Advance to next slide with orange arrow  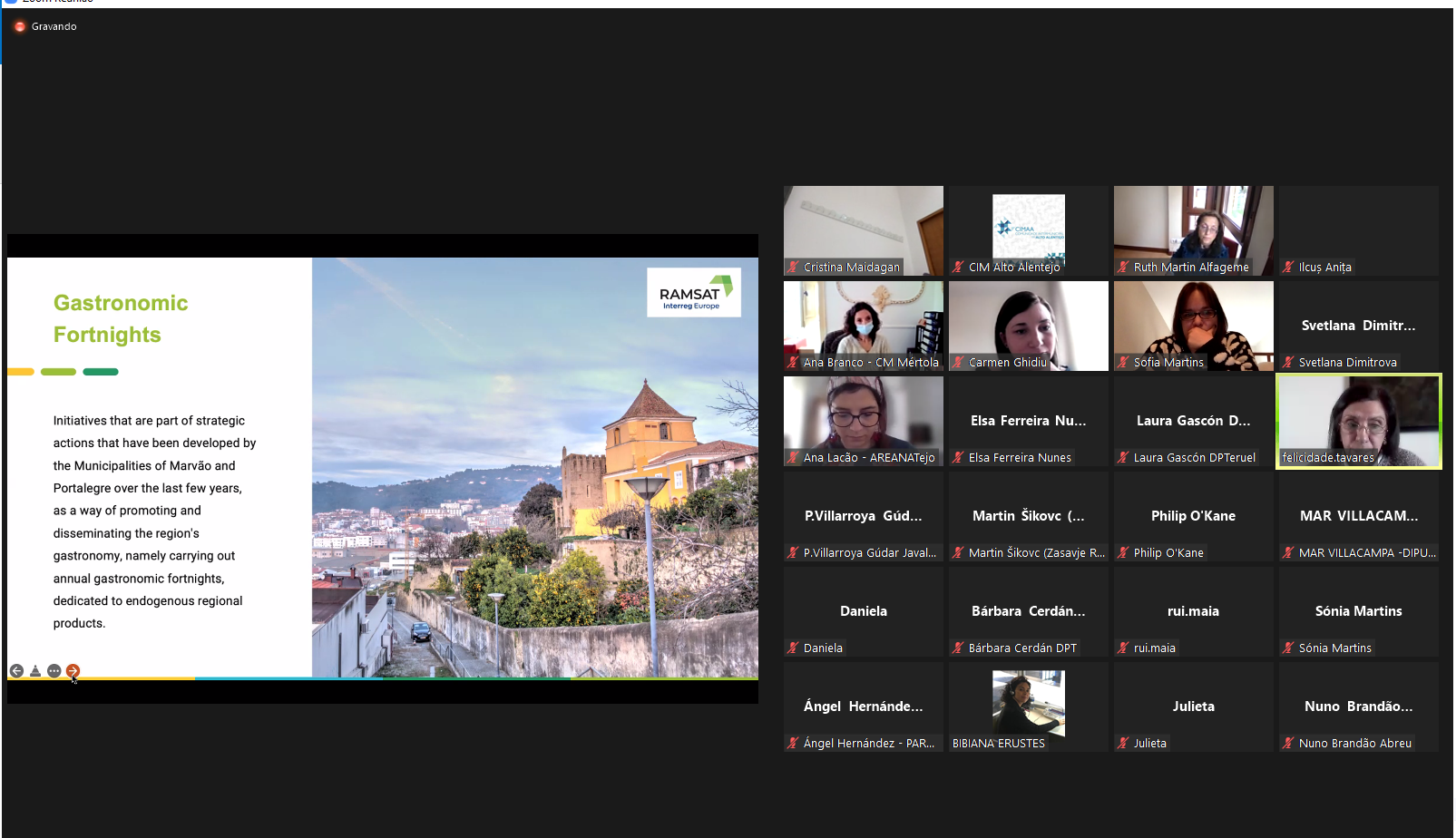pos(73,671)
